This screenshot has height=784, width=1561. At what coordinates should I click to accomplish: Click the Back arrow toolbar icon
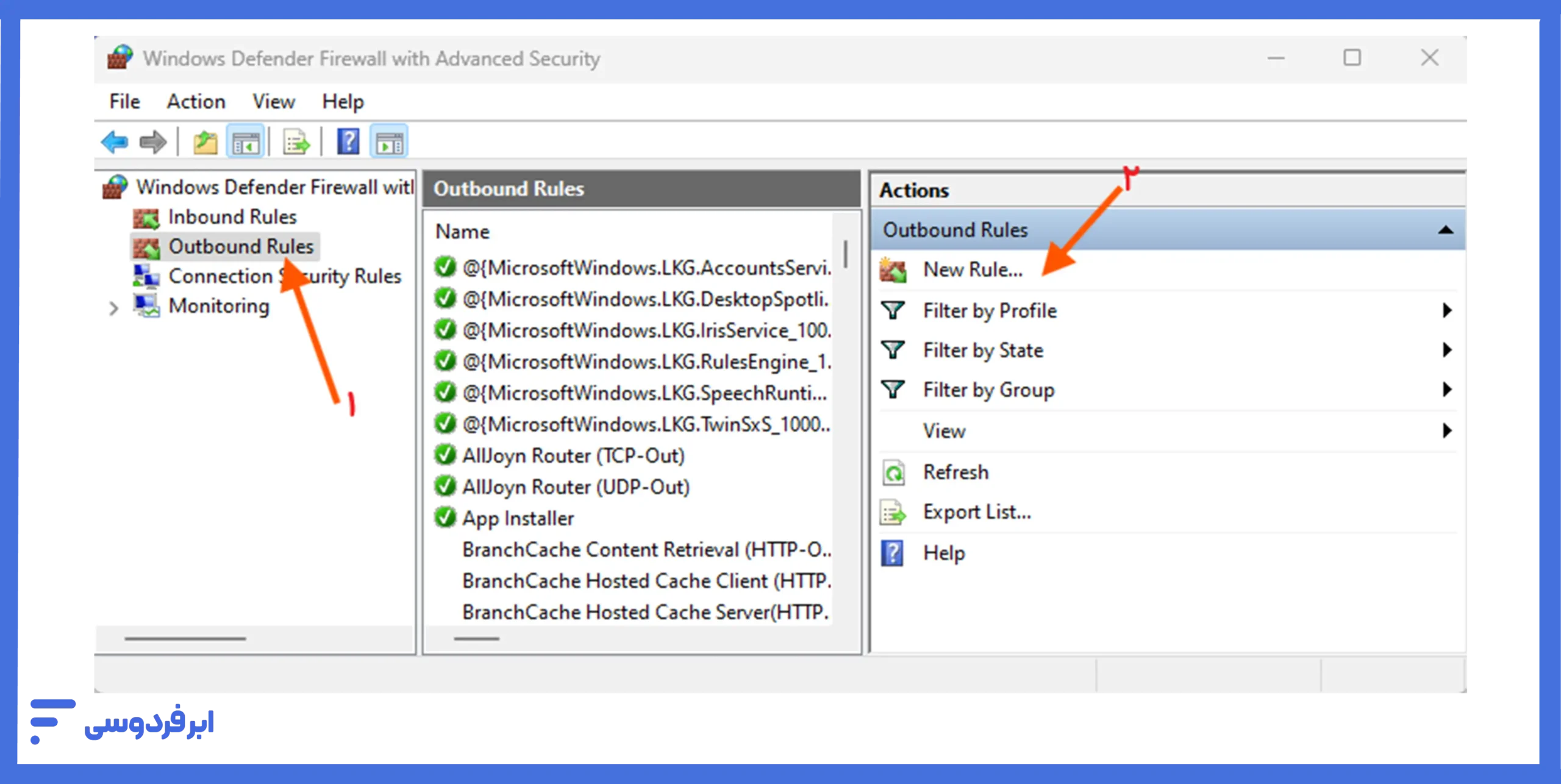(x=115, y=142)
